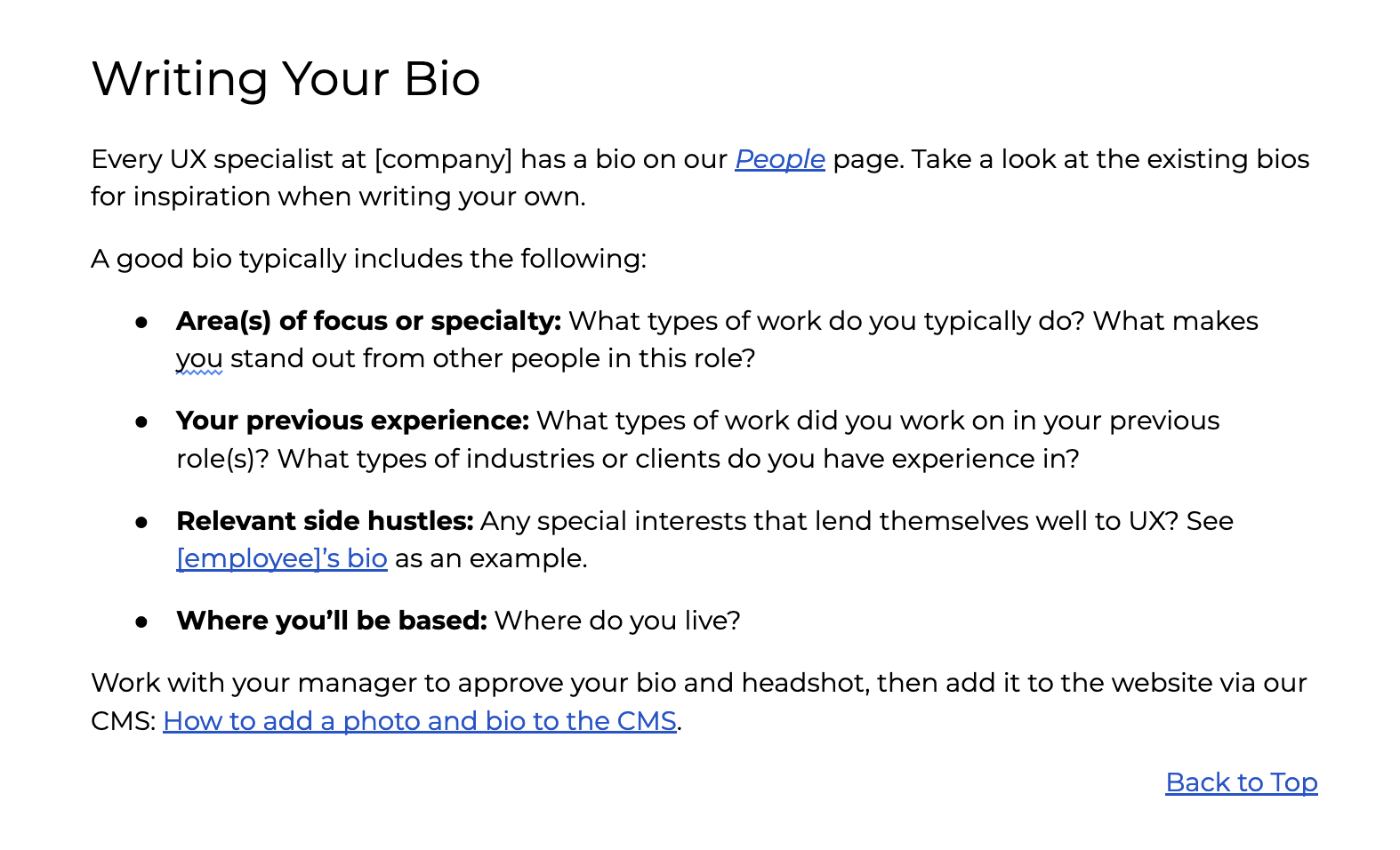The image size is (1400, 850).
Task: Click the bullet before "Area(s) of focus or specialty"
Action: pos(141,322)
